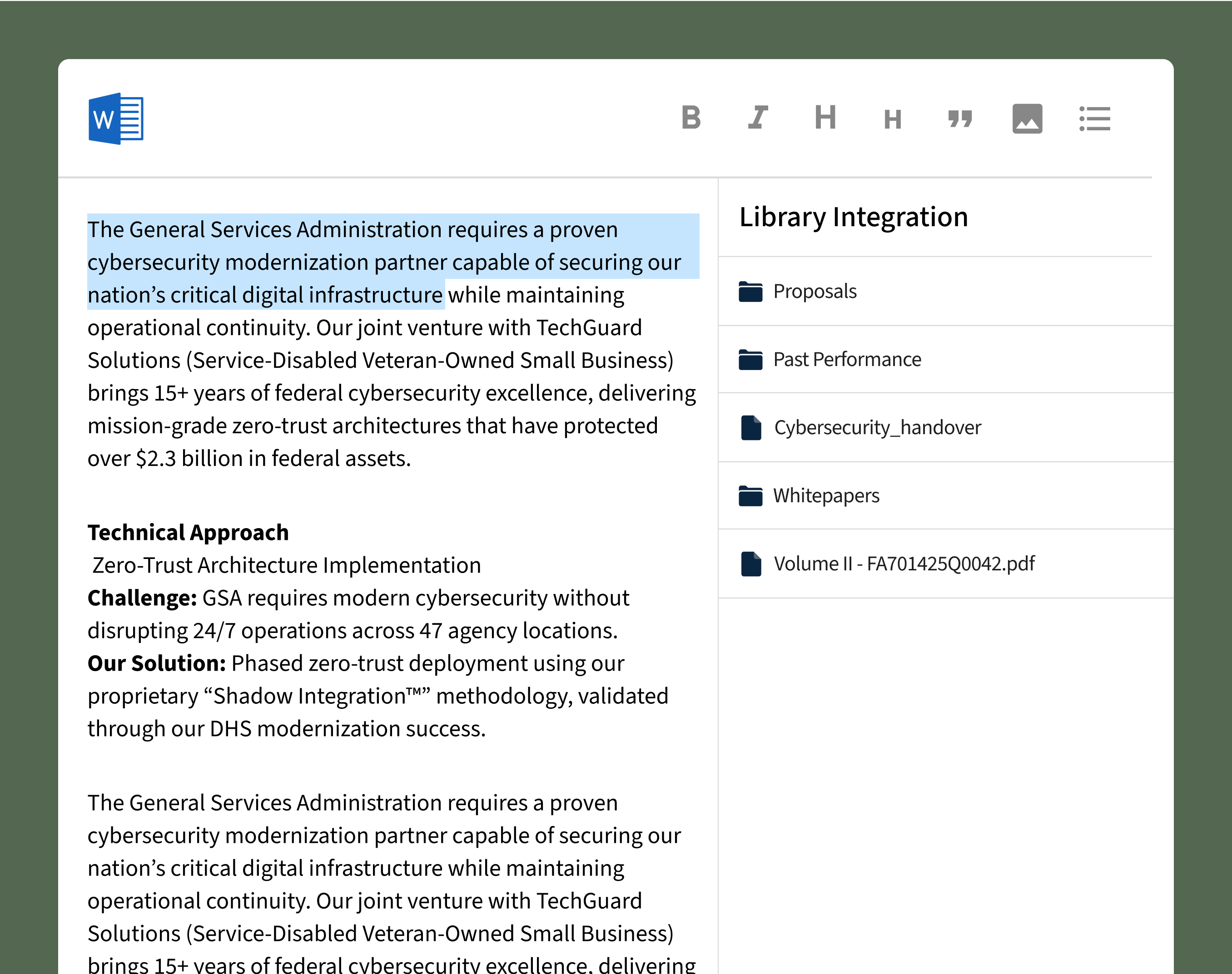Click the Our Solution bold label

157,663
